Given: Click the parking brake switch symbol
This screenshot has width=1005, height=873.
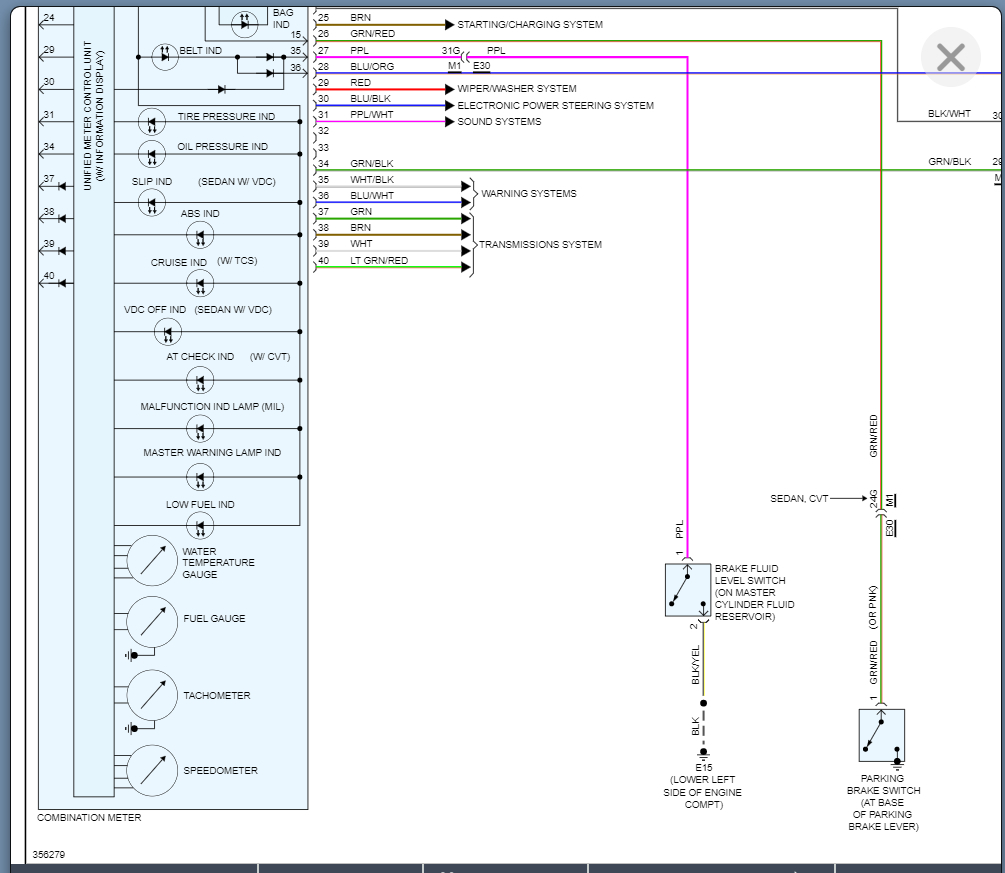Looking at the screenshot, I should 881,735.
